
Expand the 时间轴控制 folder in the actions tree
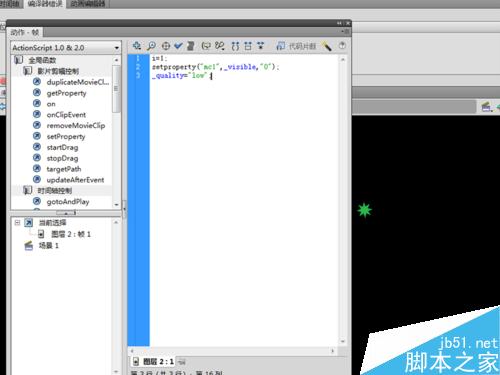pyautogui.click(x=27, y=190)
